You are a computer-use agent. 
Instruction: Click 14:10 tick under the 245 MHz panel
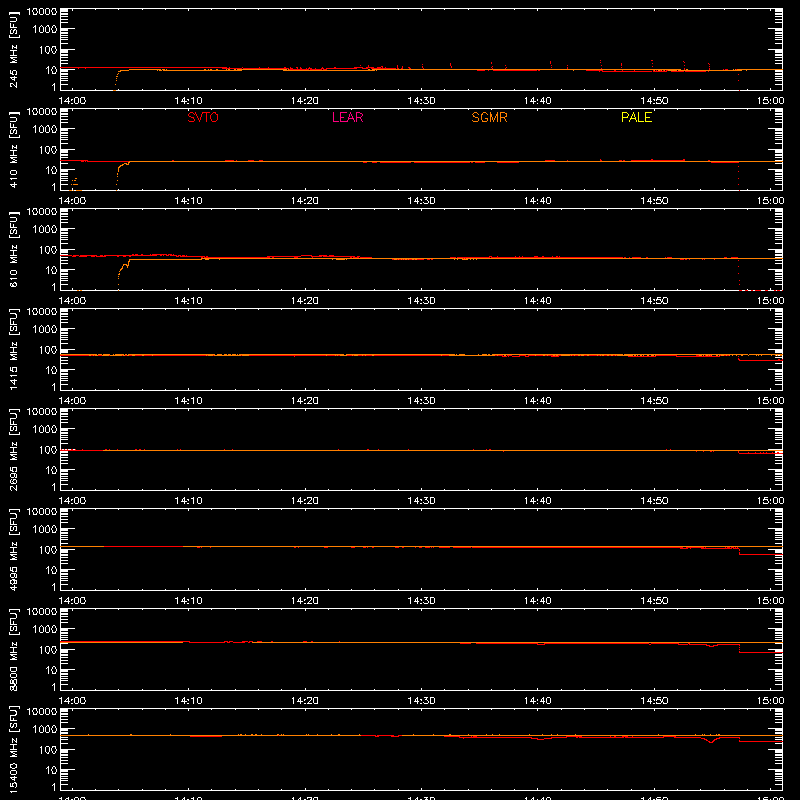(x=189, y=101)
